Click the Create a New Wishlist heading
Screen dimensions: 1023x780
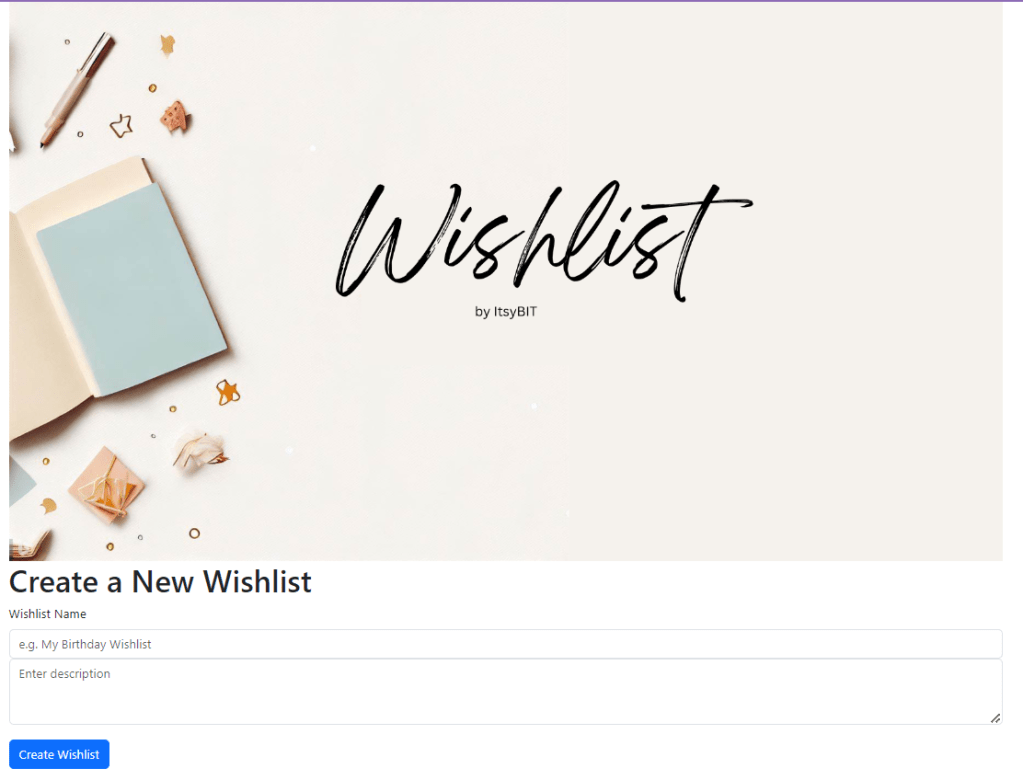click(160, 582)
